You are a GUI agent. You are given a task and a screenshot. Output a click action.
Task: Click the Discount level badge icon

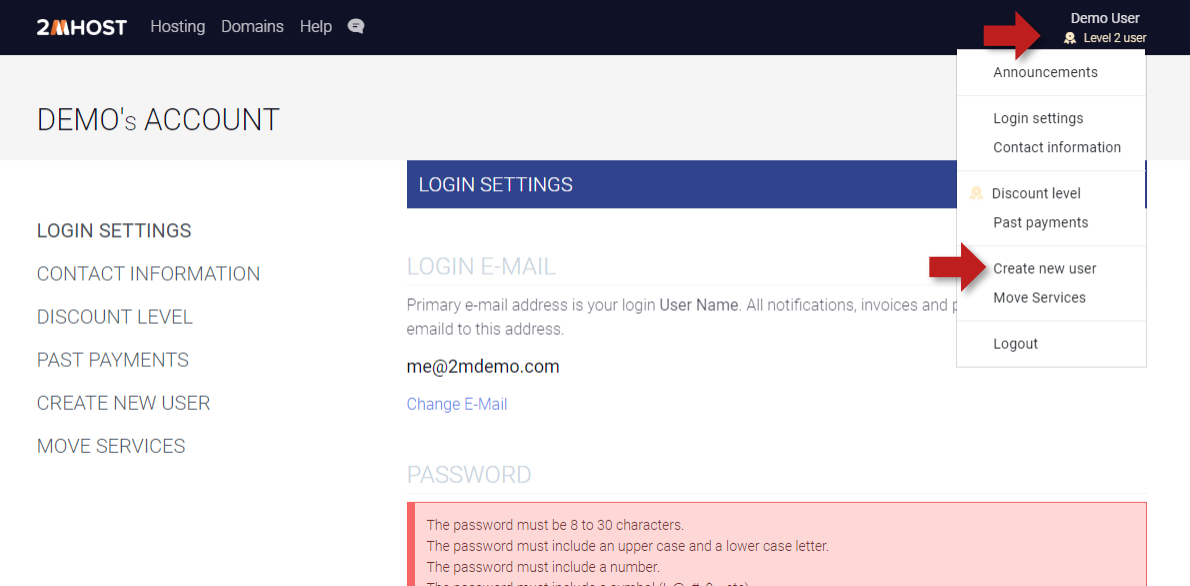pos(976,194)
